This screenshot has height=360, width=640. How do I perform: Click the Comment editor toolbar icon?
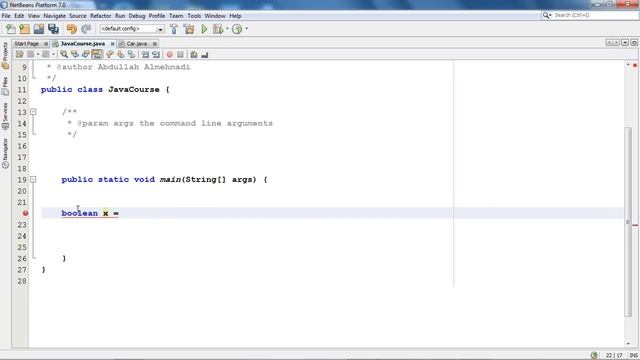pos(194,54)
